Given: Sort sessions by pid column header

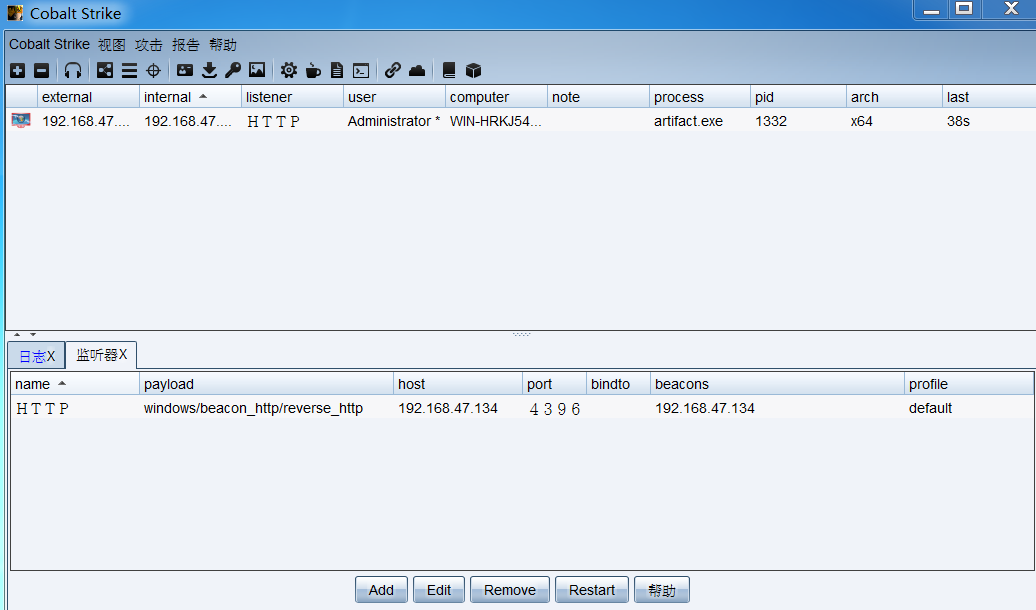Looking at the screenshot, I should (798, 97).
